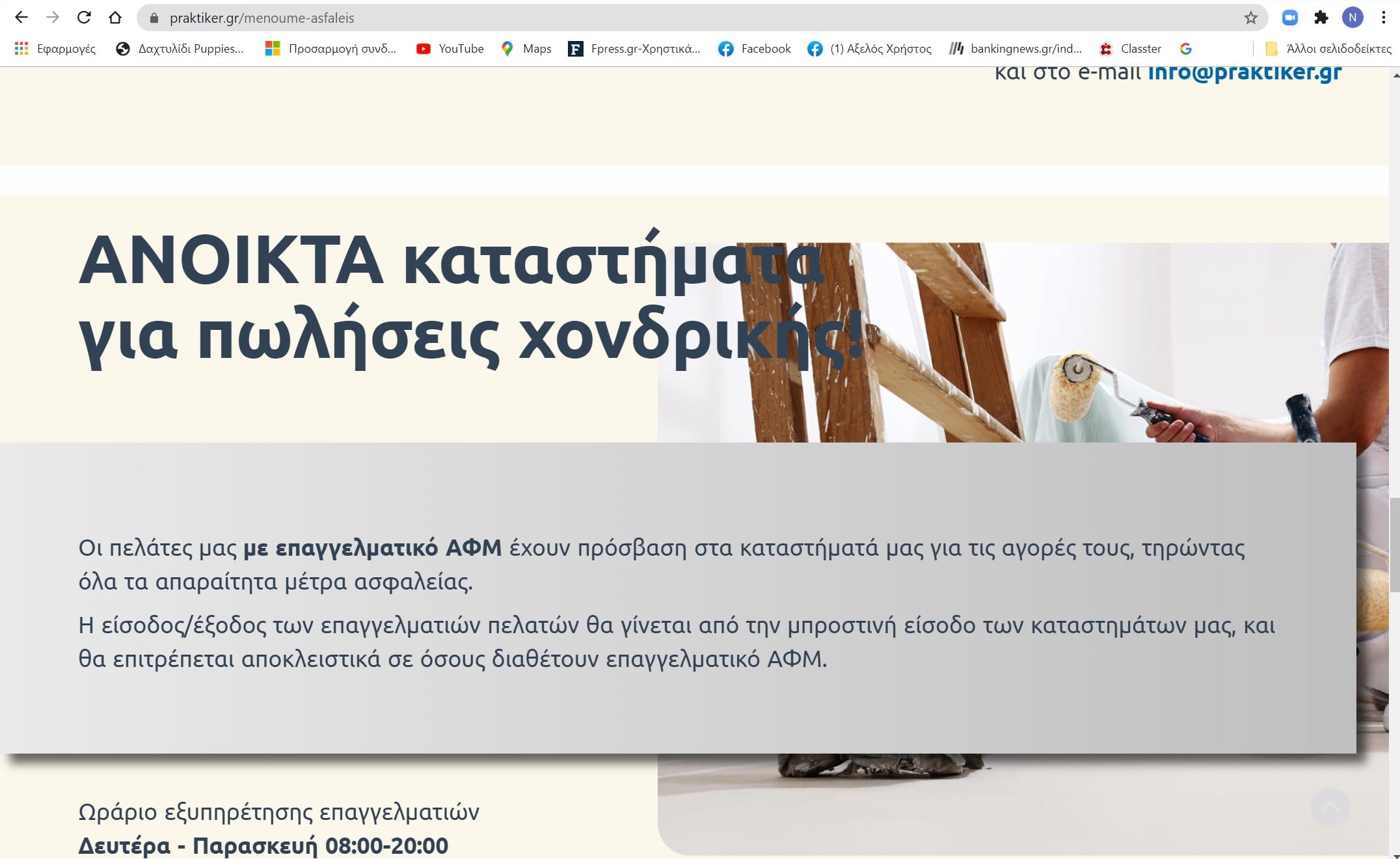Viewport: 1400px width, 859px height.
Task: Open the profile avatar N
Action: [1352, 18]
